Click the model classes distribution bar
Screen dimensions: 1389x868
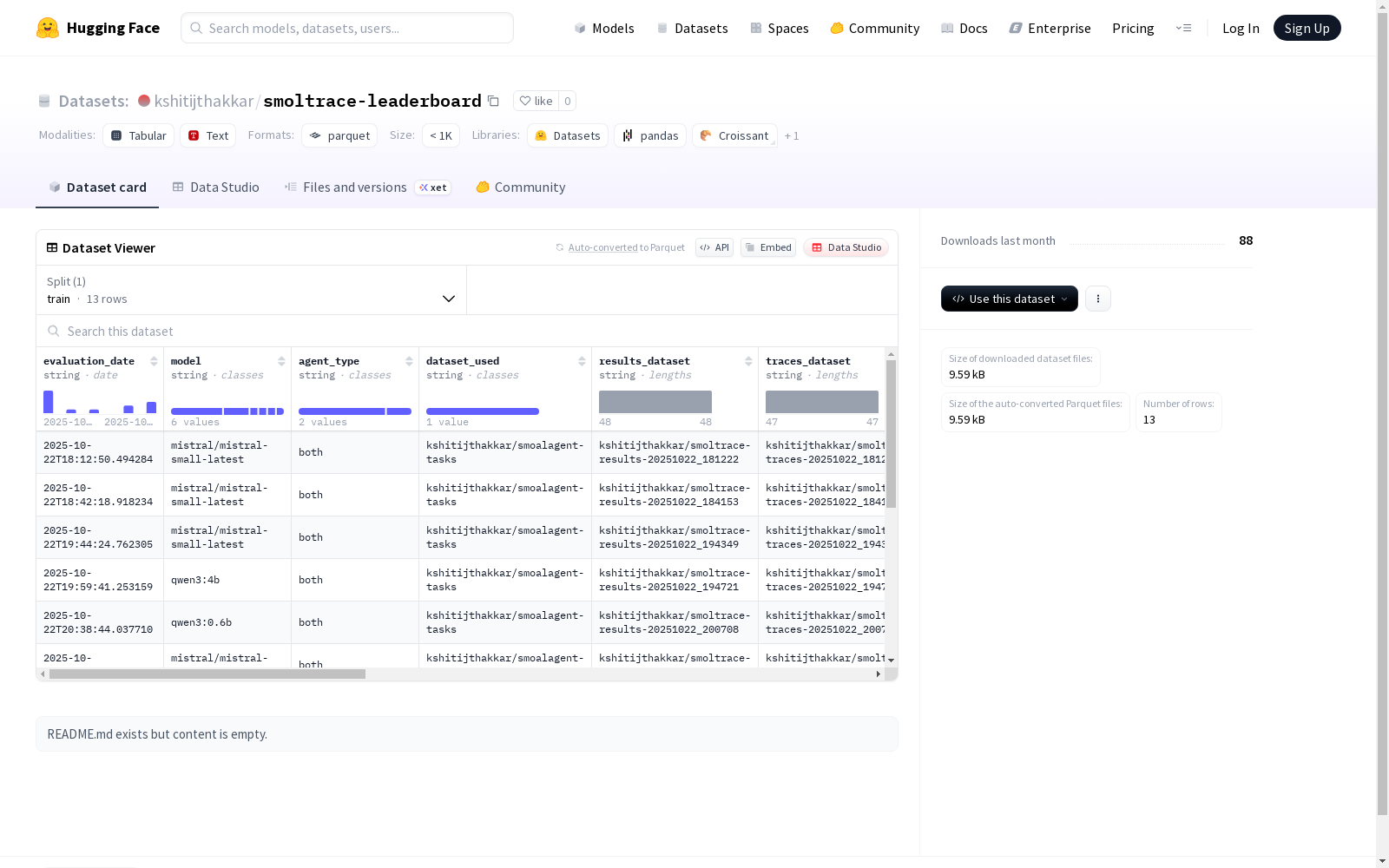coord(227,411)
